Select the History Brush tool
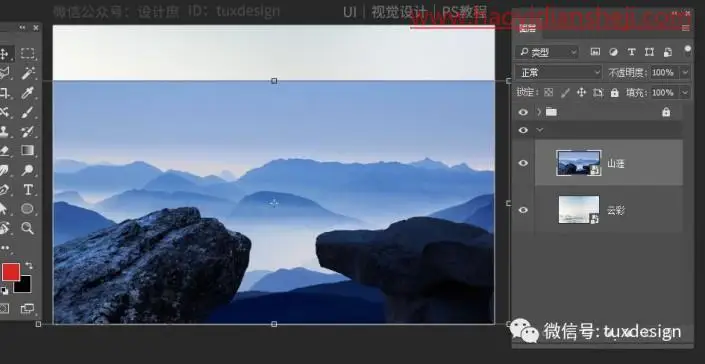The height and width of the screenshot is (364, 705). click(28, 131)
